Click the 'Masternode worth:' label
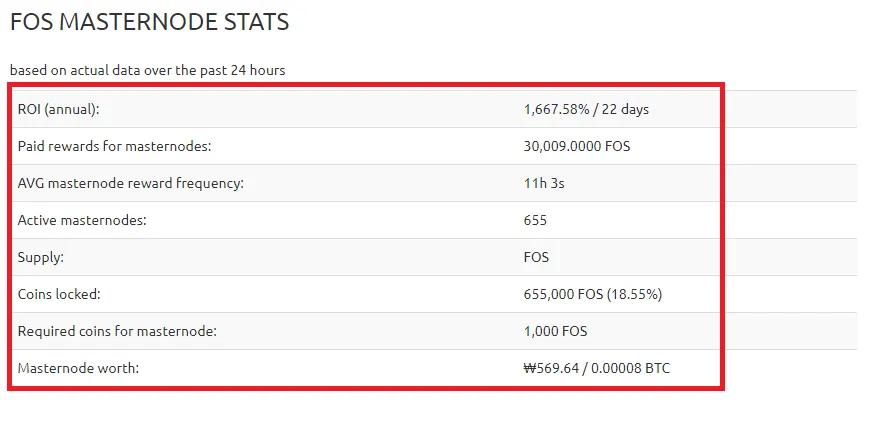 (x=78, y=368)
